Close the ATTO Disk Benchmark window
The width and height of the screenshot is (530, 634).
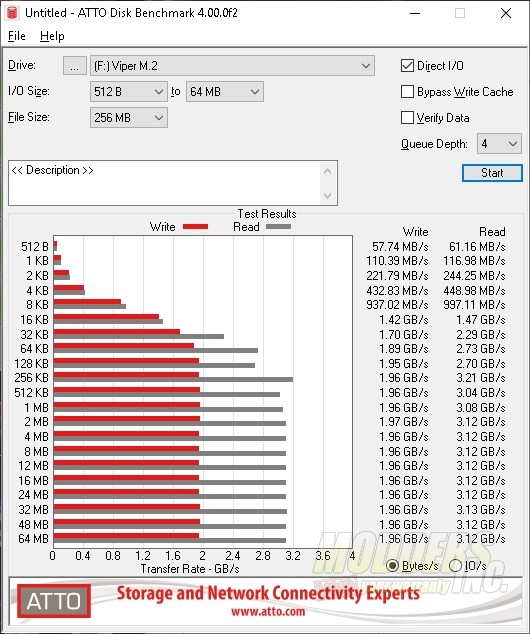[506, 13]
